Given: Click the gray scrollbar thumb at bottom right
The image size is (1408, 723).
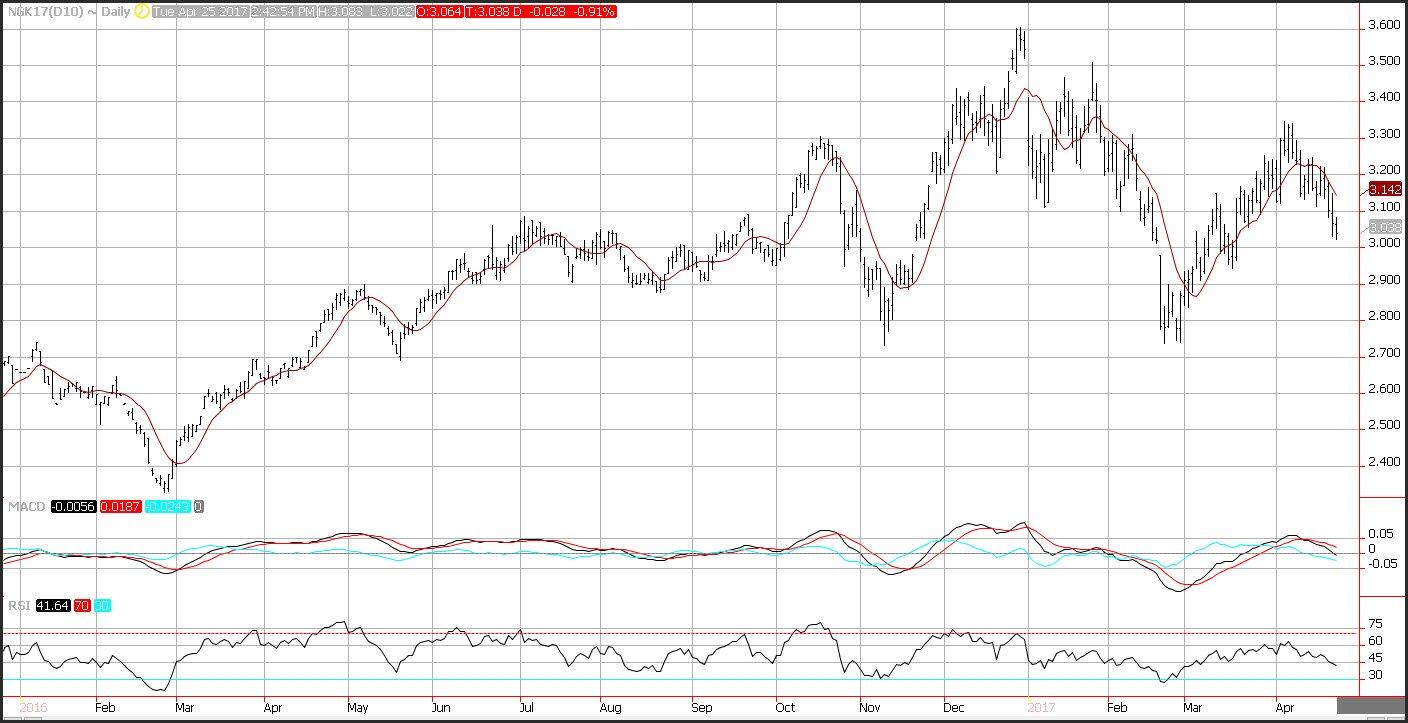Looking at the screenshot, I should pyautogui.click(x=1370, y=706).
